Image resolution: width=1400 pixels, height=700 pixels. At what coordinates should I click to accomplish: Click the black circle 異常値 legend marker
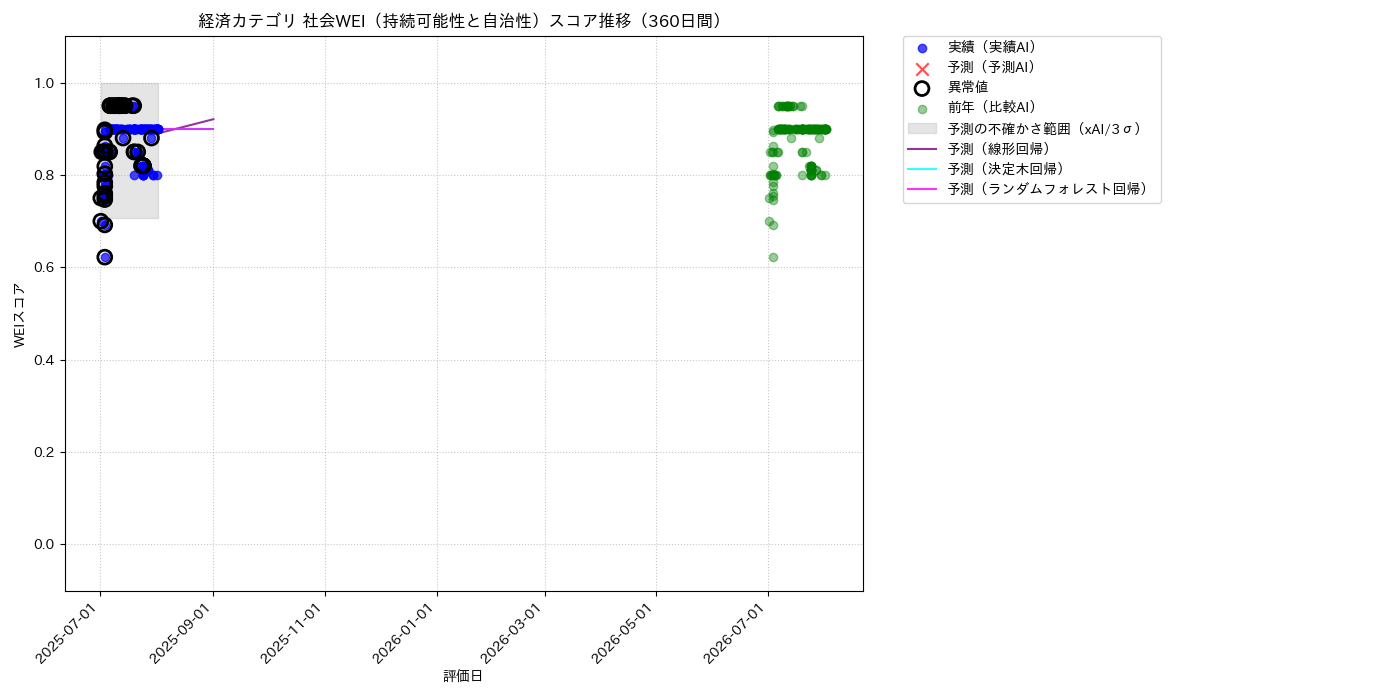(922, 88)
